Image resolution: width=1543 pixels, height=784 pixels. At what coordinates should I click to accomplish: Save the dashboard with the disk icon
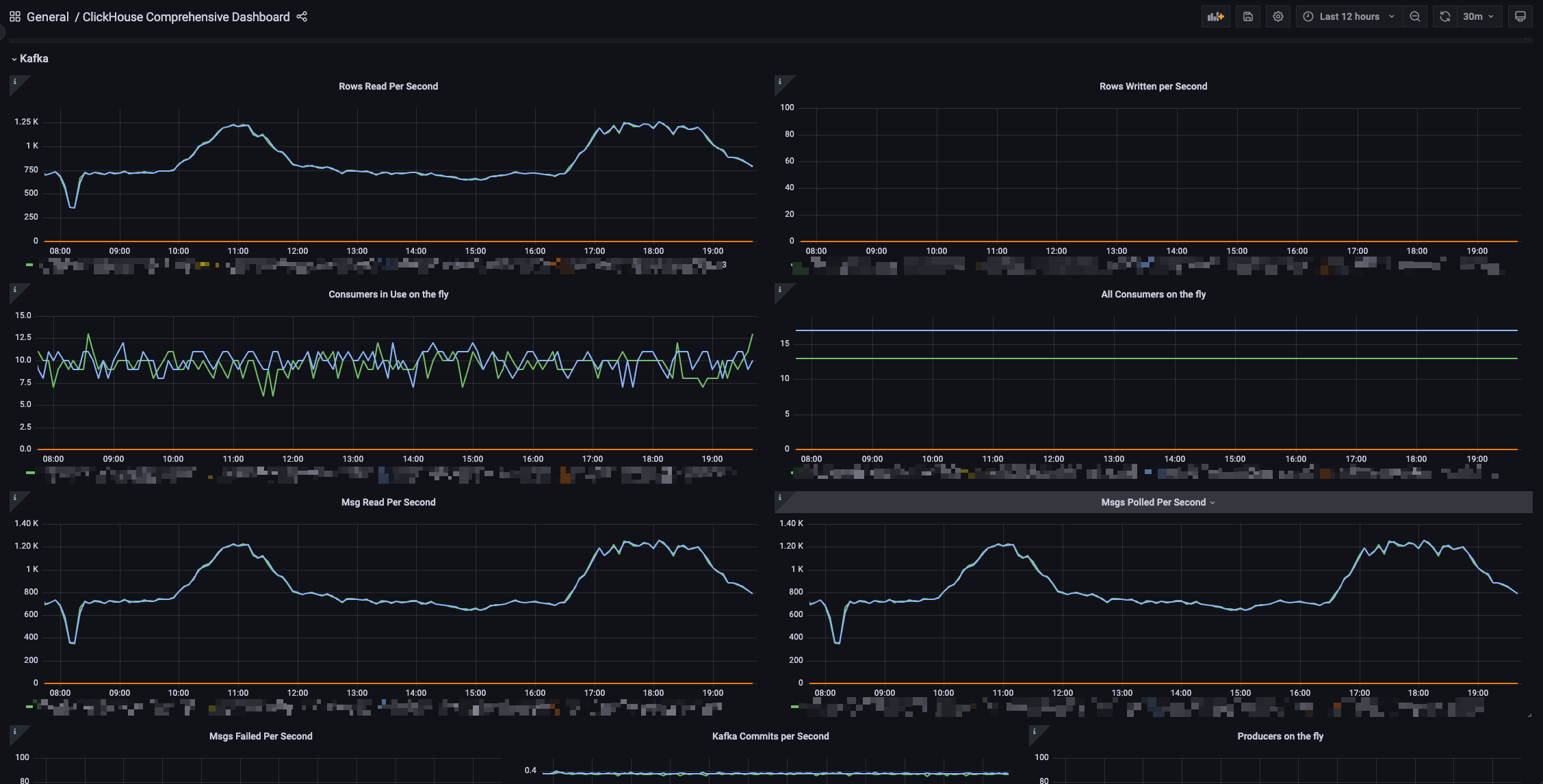(1247, 16)
